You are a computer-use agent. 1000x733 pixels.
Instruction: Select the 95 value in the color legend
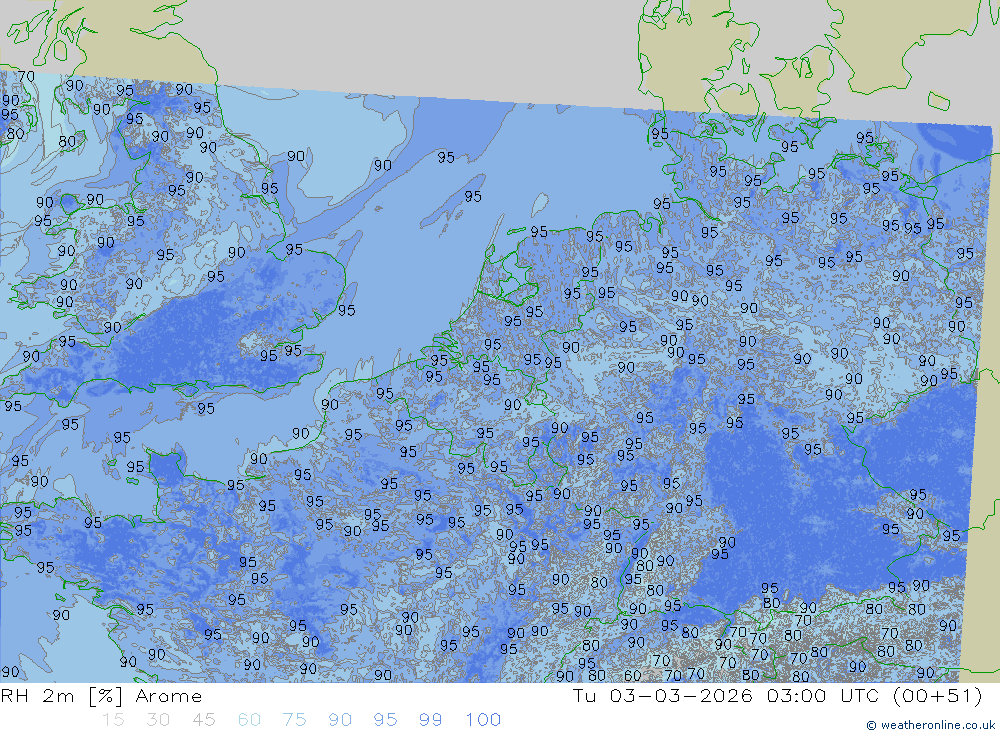385,720
